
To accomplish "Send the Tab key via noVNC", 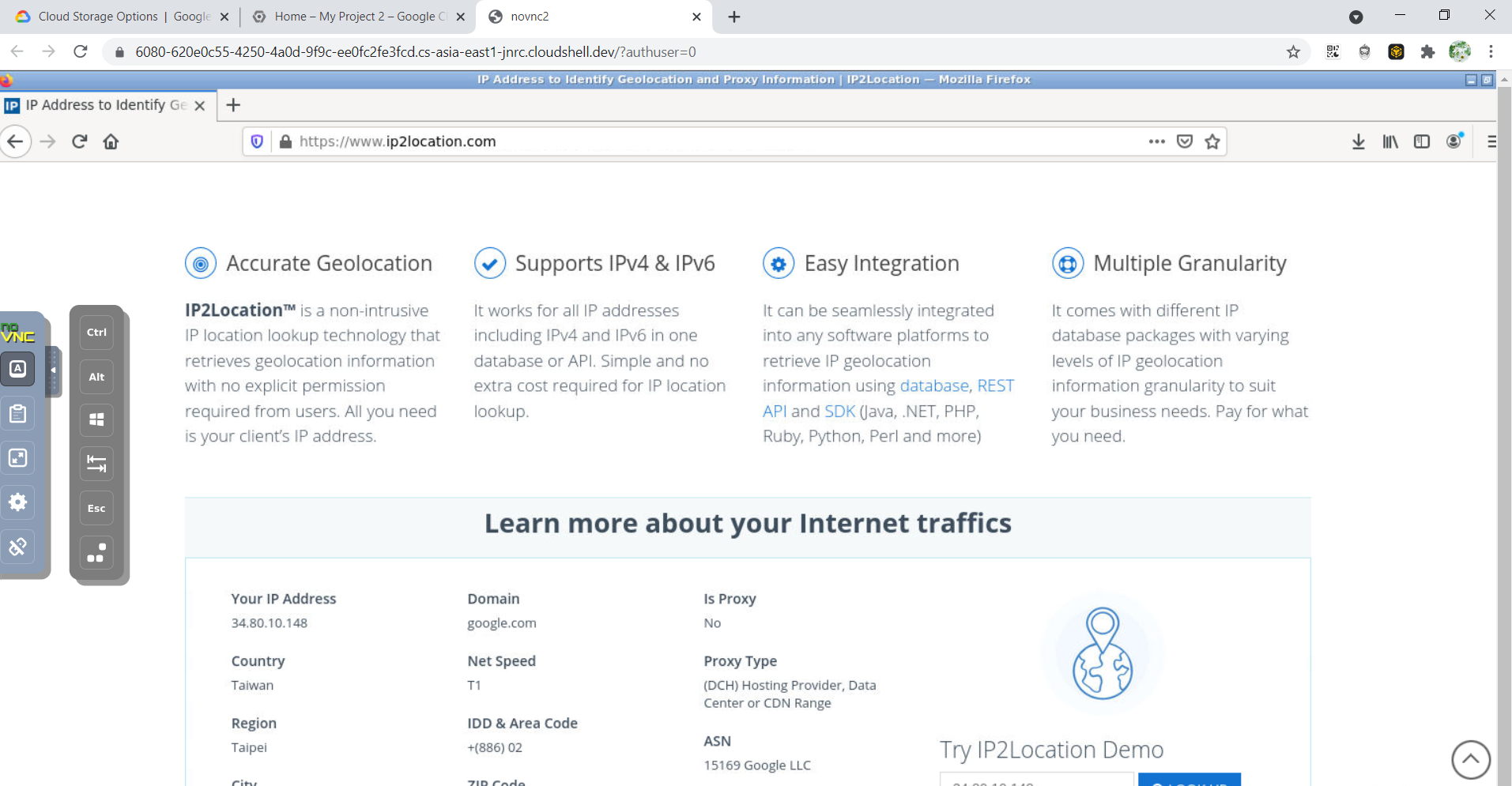I will pyautogui.click(x=96, y=464).
